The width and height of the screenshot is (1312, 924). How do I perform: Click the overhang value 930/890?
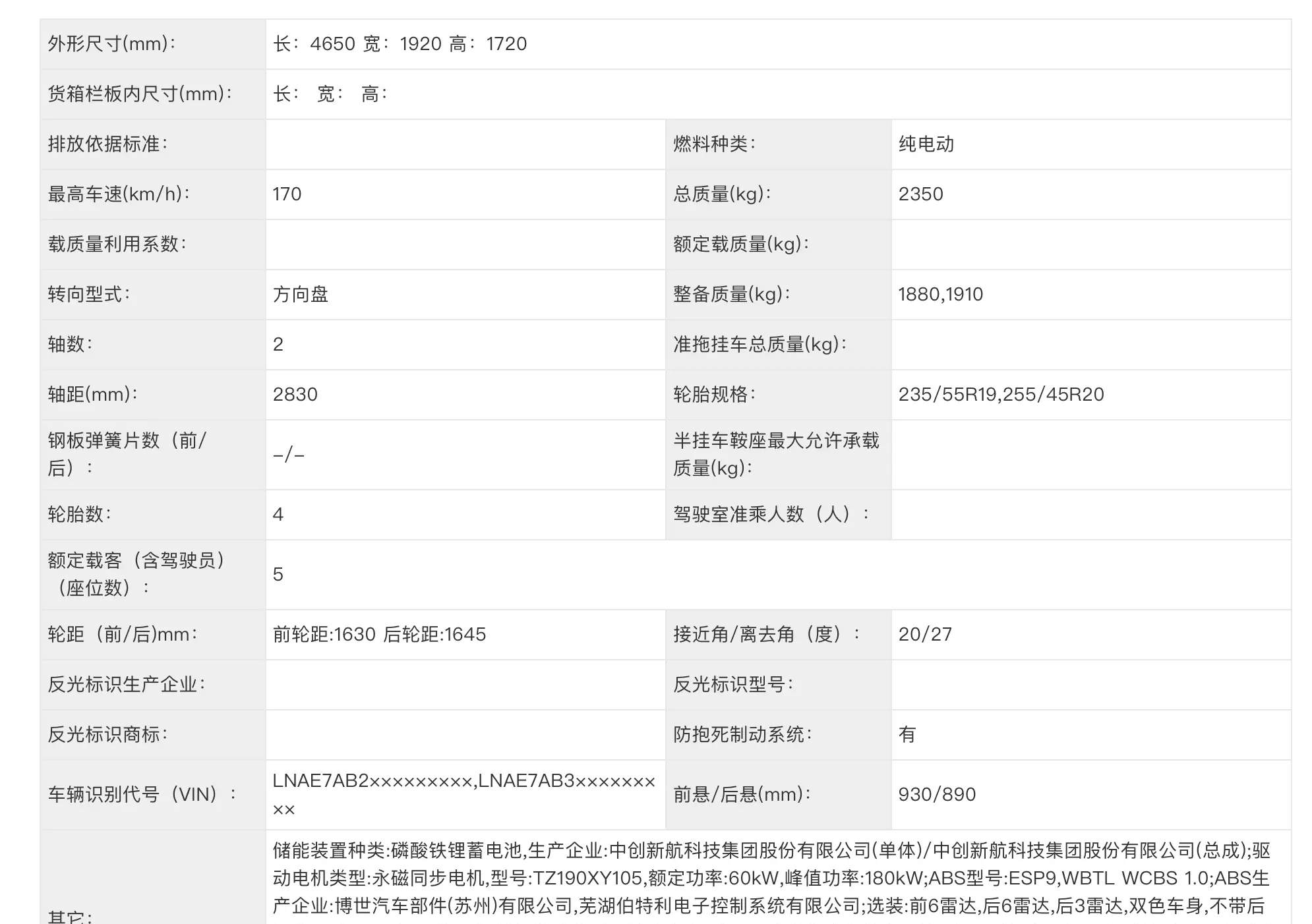tap(936, 795)
